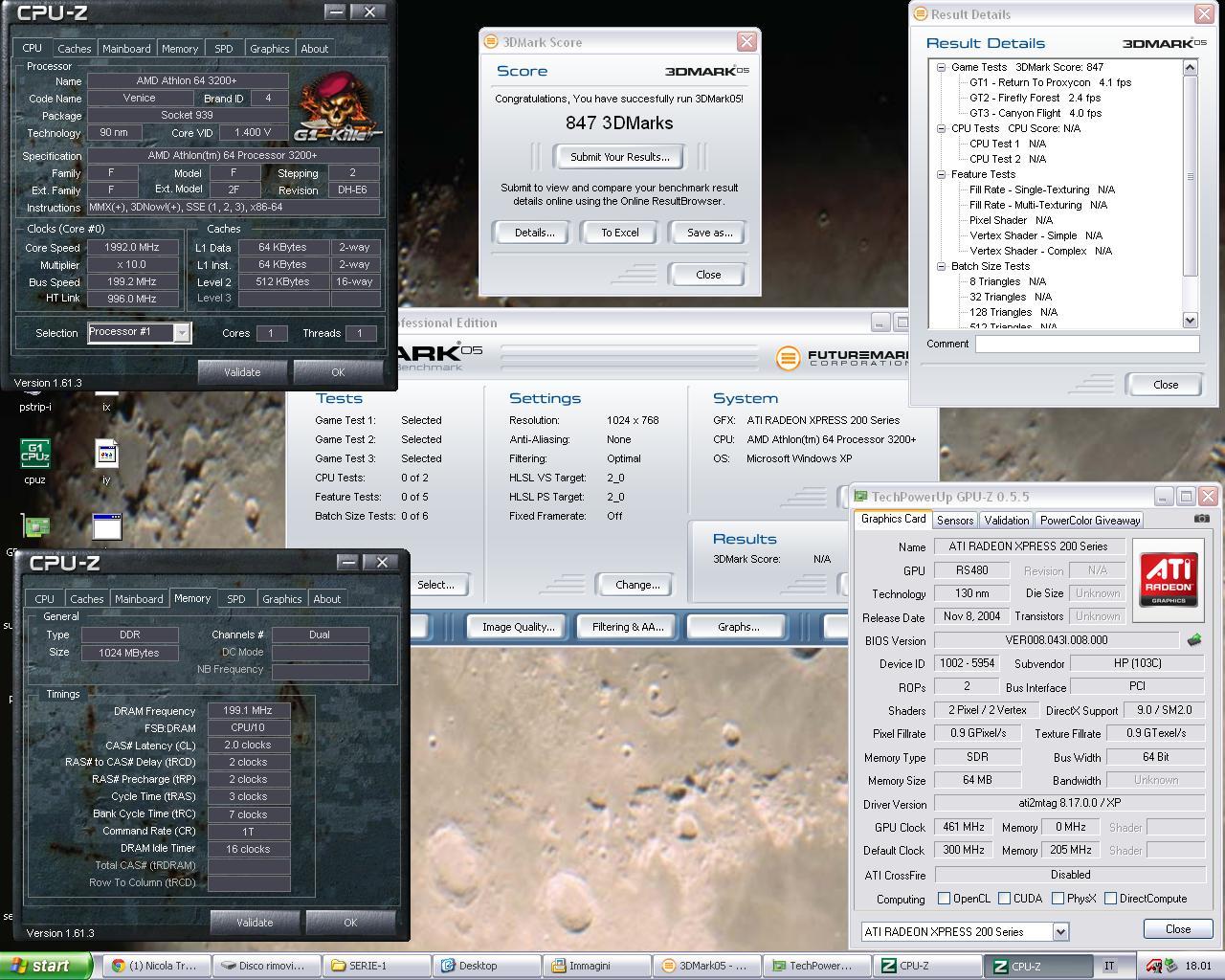The width and height of the screenshot is (1225, 980).
Task: Collapse the CPU Tests tree node
Action: tap(941, 128)
